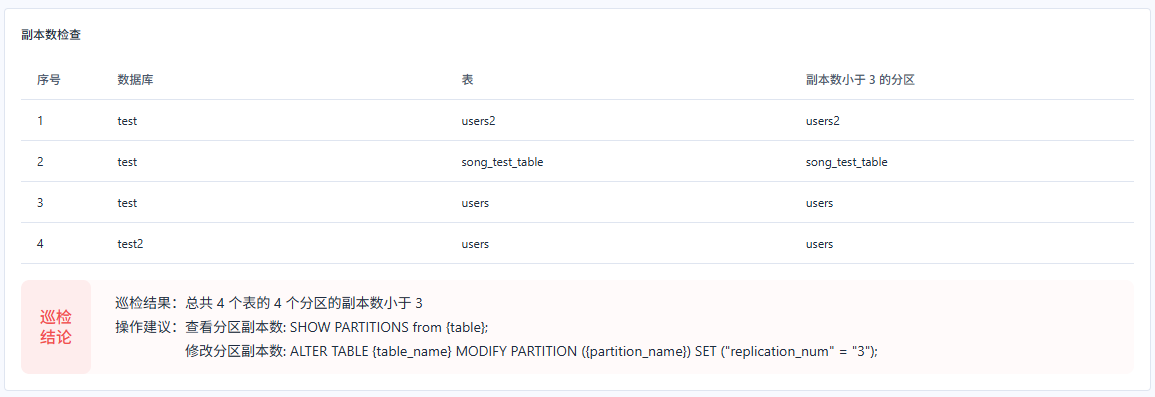Click the 副本数检查 section title

coord(51,35)
